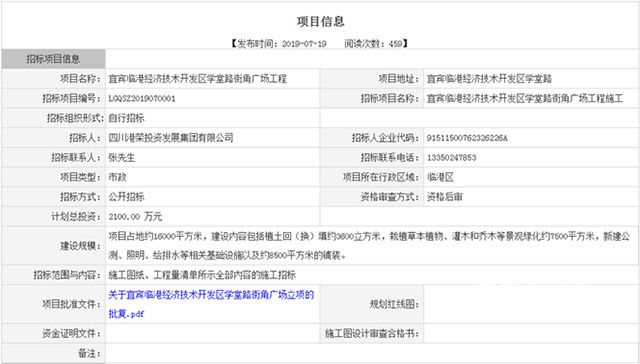Screen dimensions: 640x364
Task: Click the qualification review value 资格后审
Action: [x=444, y=197]
